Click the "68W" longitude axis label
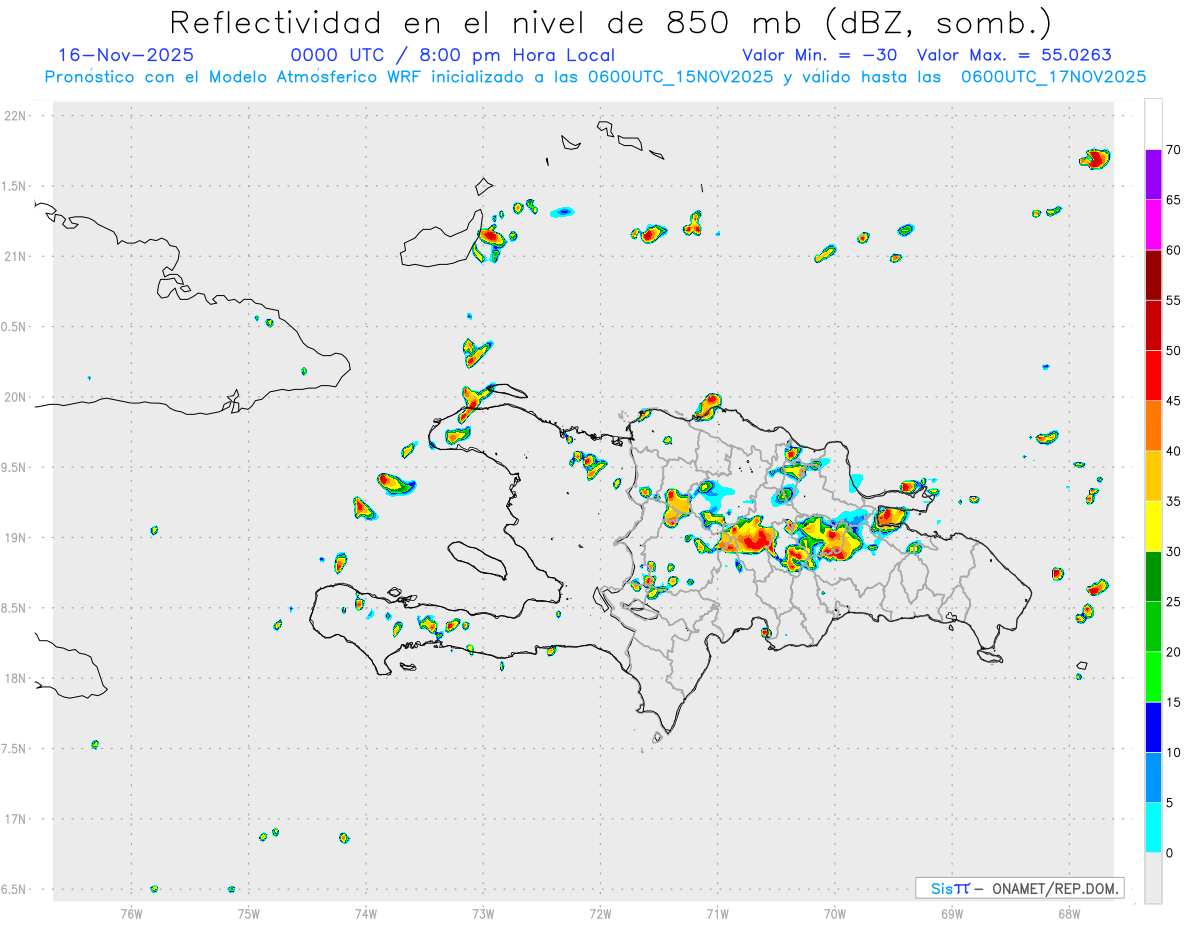This screenshot has width=1200, height=927. [x=1069, y=913]
